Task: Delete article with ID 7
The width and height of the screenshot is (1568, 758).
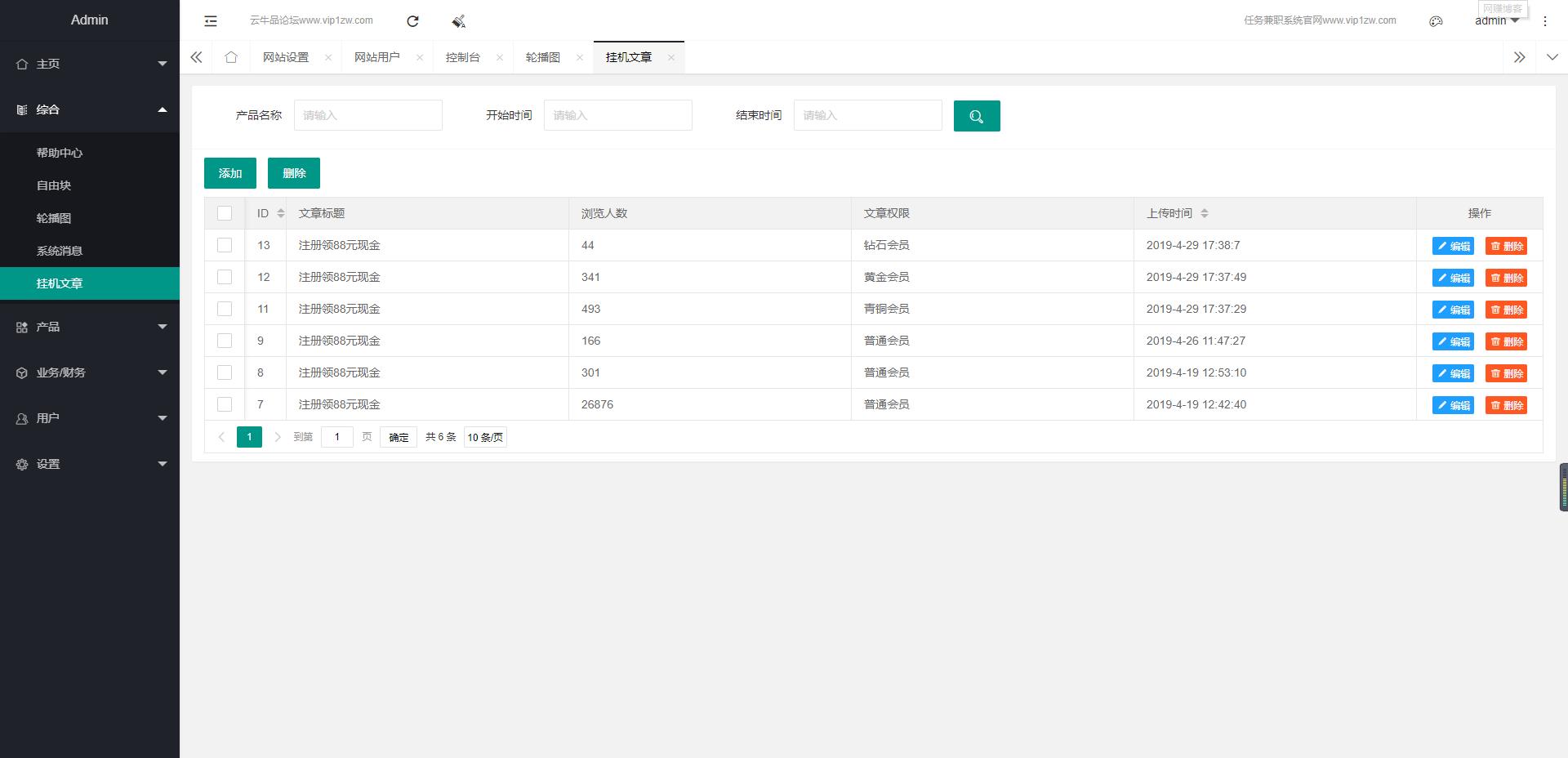Action: click(x=1506, y=405)
